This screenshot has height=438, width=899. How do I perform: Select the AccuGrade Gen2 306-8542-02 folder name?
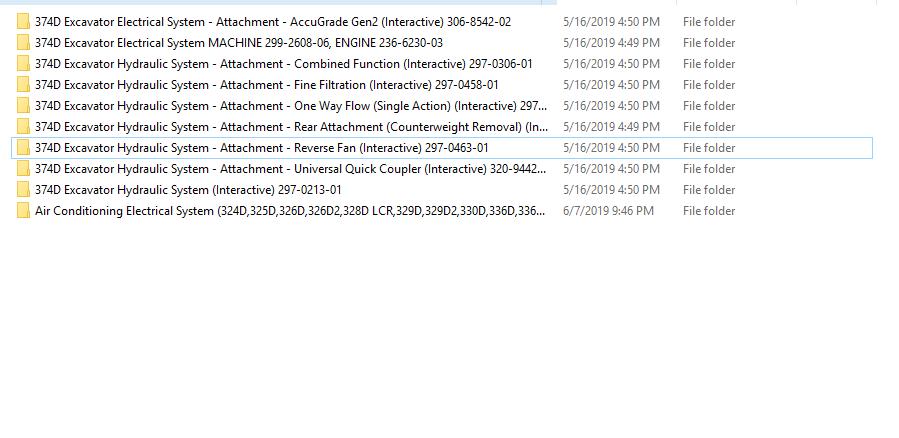pyautogui.click(x=273, y=22)
